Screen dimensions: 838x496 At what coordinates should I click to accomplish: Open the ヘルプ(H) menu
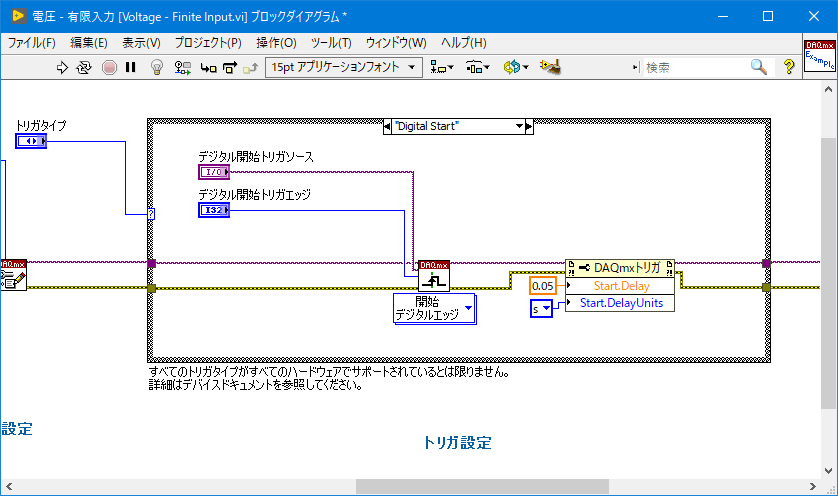[x=464, y=43]
